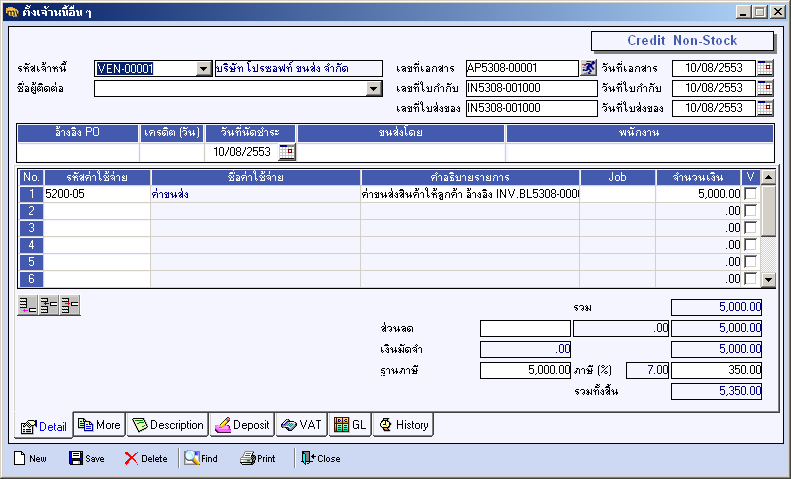The image size is (791, 479).
Task: Click the up arrow of table scrollbar
Action: (768, 177)
